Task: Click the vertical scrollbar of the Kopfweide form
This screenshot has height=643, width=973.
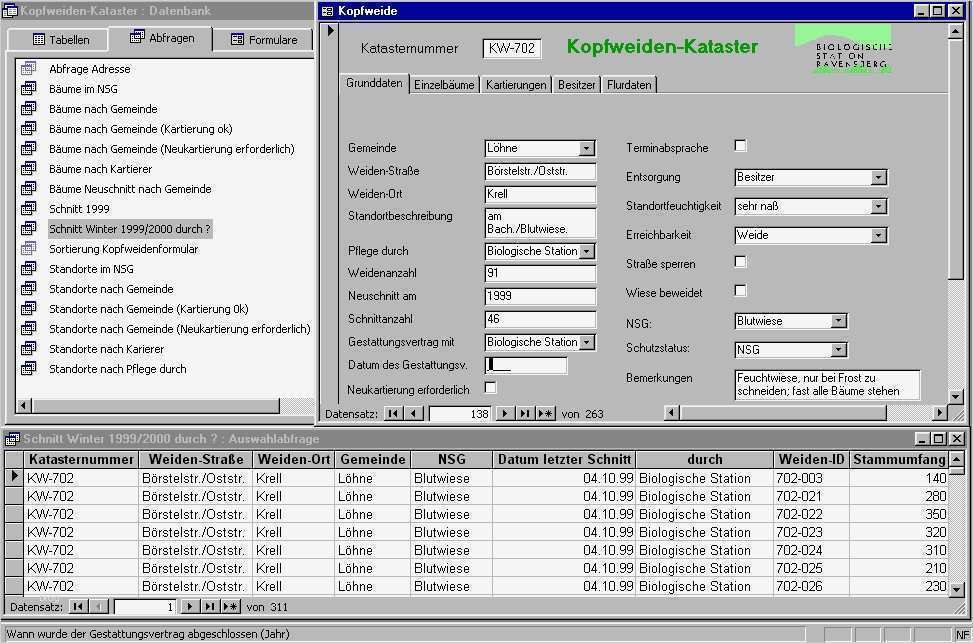Action: coord(956,213)
